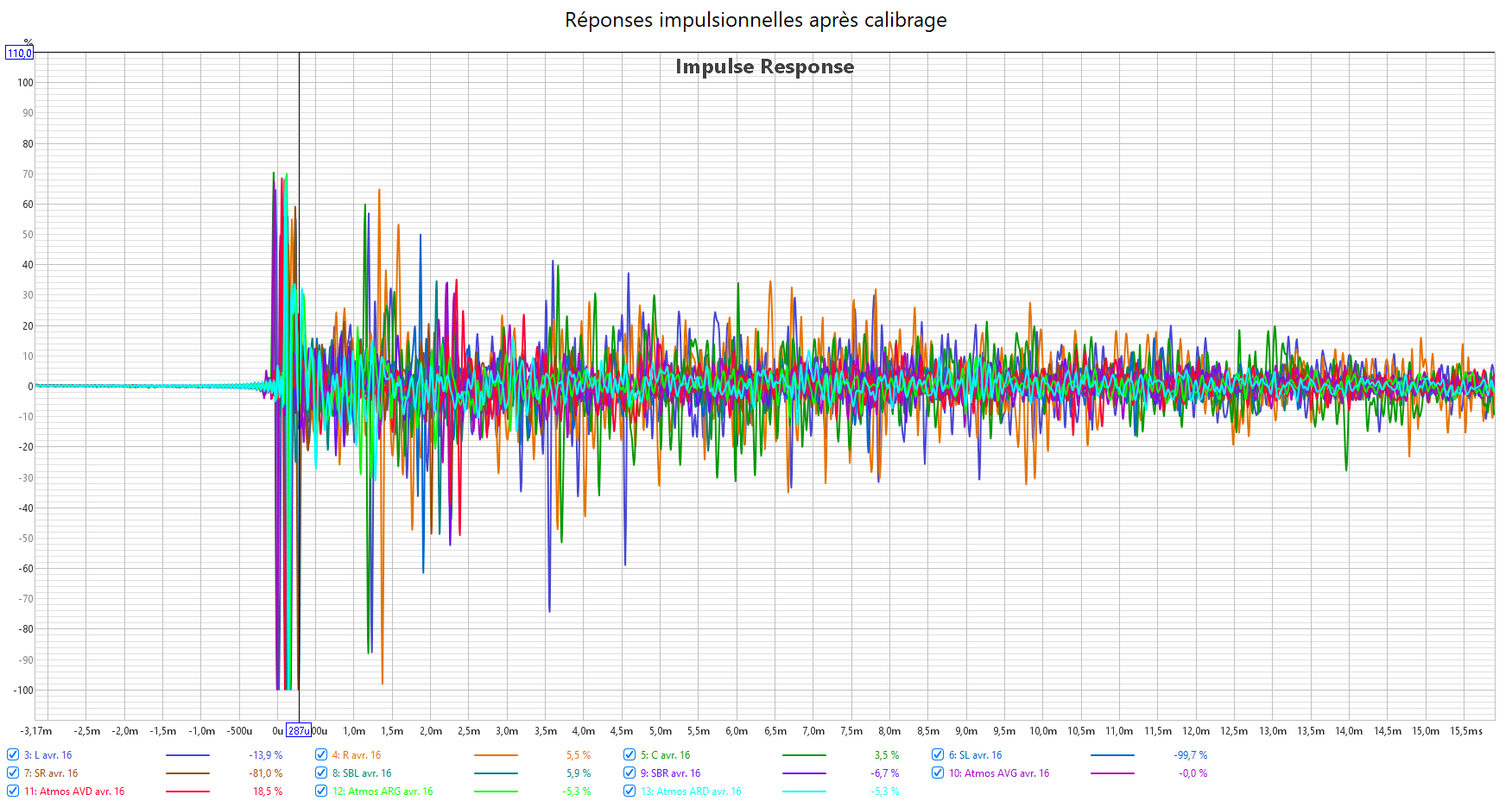Click the 287u cursor time box
This screenshot has width=1512, height=801.
pyautogui.click(x=298, y=731)
